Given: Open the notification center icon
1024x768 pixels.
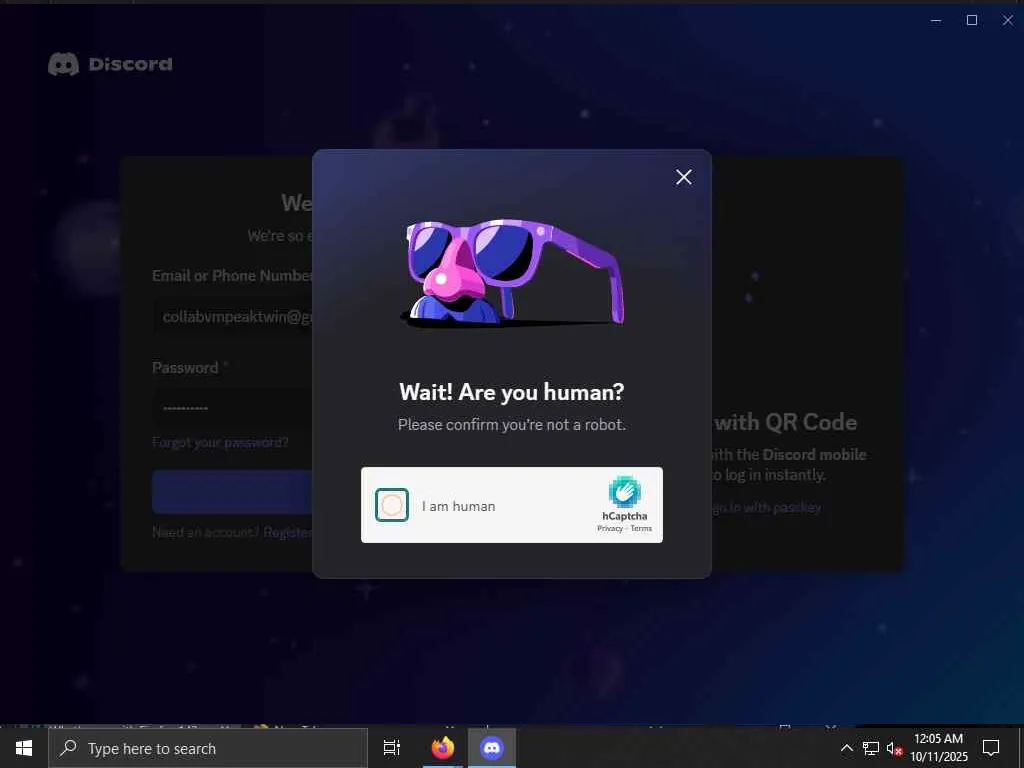Looking at the screenshot, I should tap(991, 748).
